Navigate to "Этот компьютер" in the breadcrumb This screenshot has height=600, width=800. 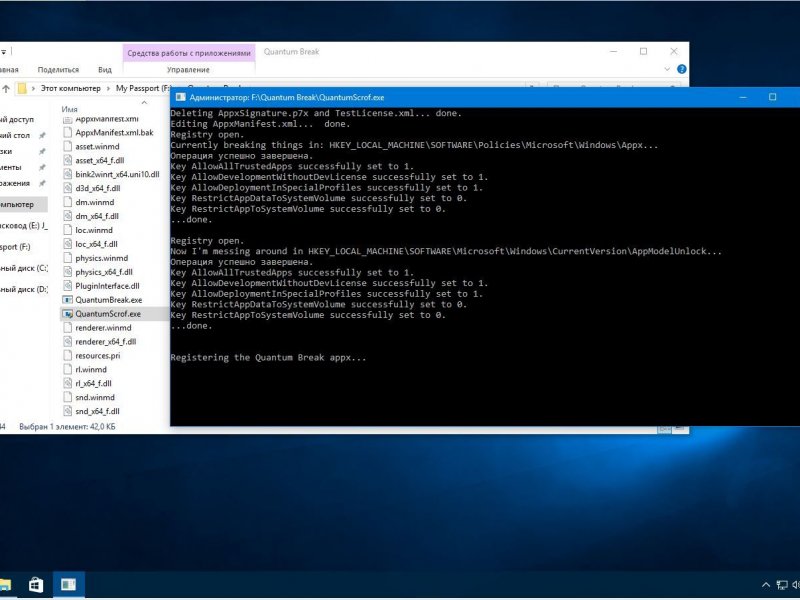tap(70, 88)
